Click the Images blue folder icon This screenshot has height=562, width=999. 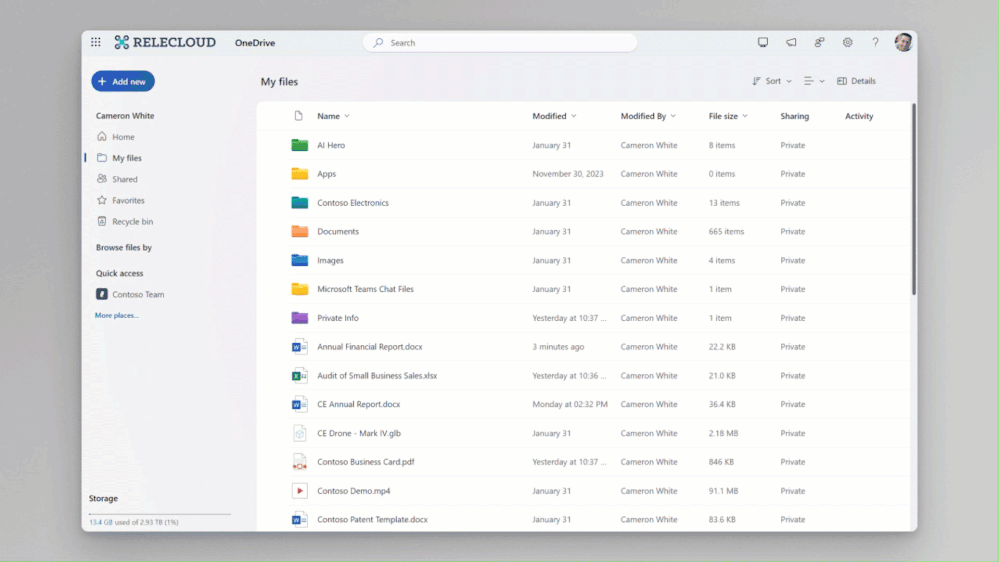click(299, 260)
